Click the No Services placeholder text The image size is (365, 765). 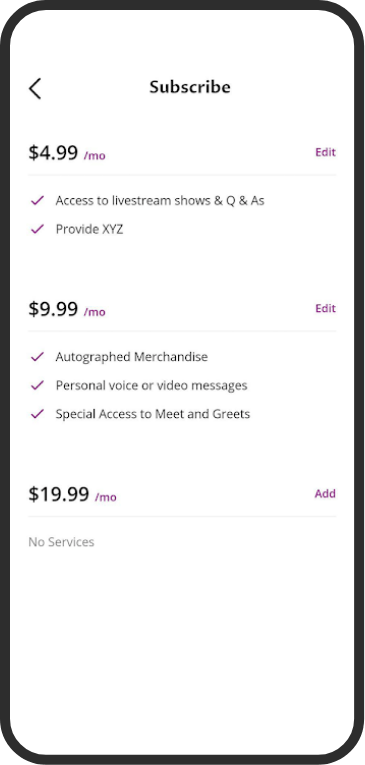(61, 542)
